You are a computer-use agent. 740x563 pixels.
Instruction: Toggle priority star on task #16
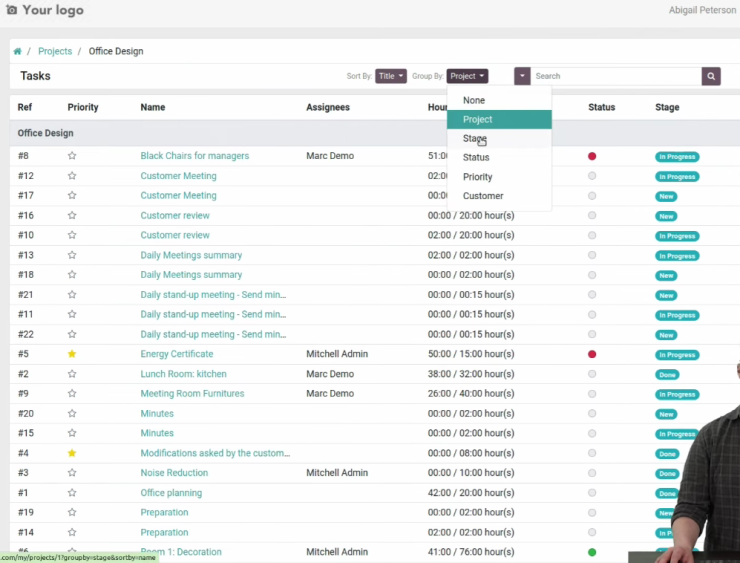72,215
